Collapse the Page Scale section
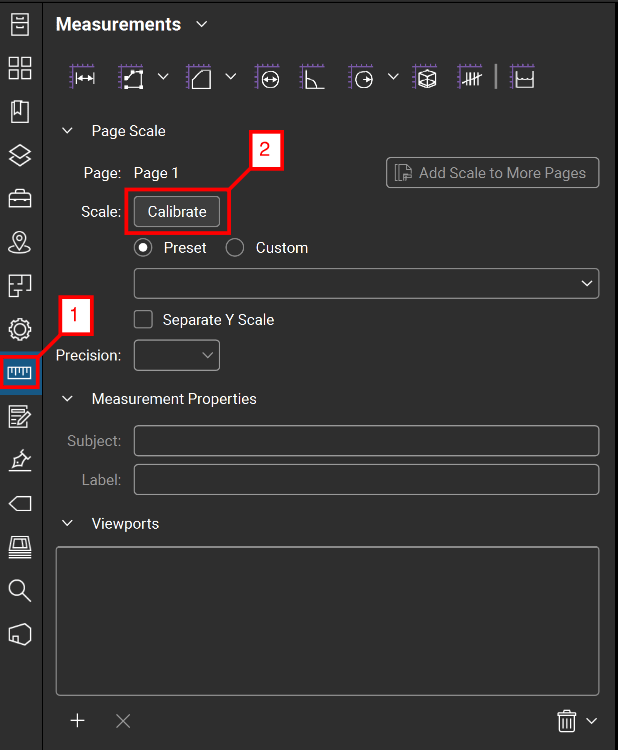 point(67,131)
